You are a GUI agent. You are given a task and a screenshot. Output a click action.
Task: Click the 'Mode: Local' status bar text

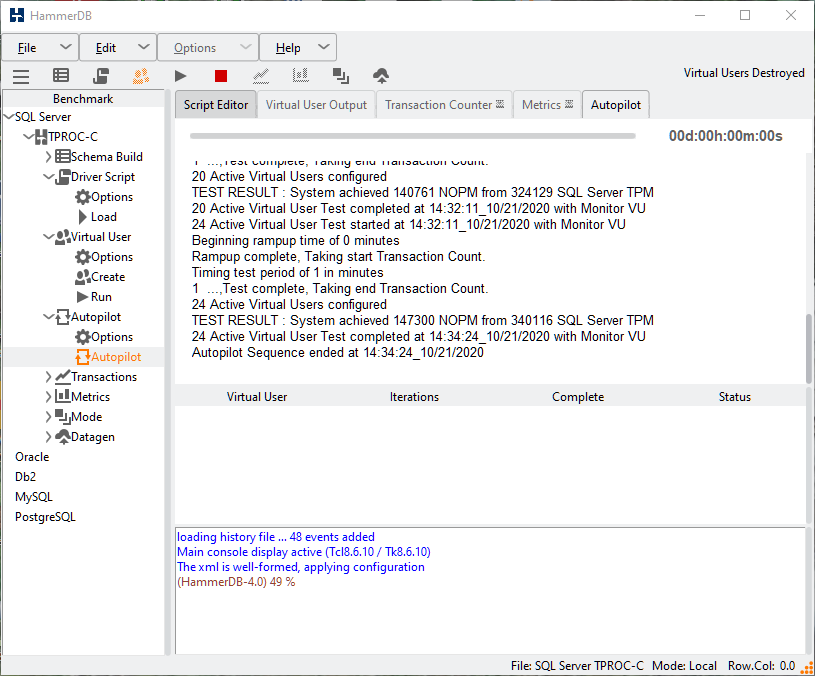tap(684, 666)
